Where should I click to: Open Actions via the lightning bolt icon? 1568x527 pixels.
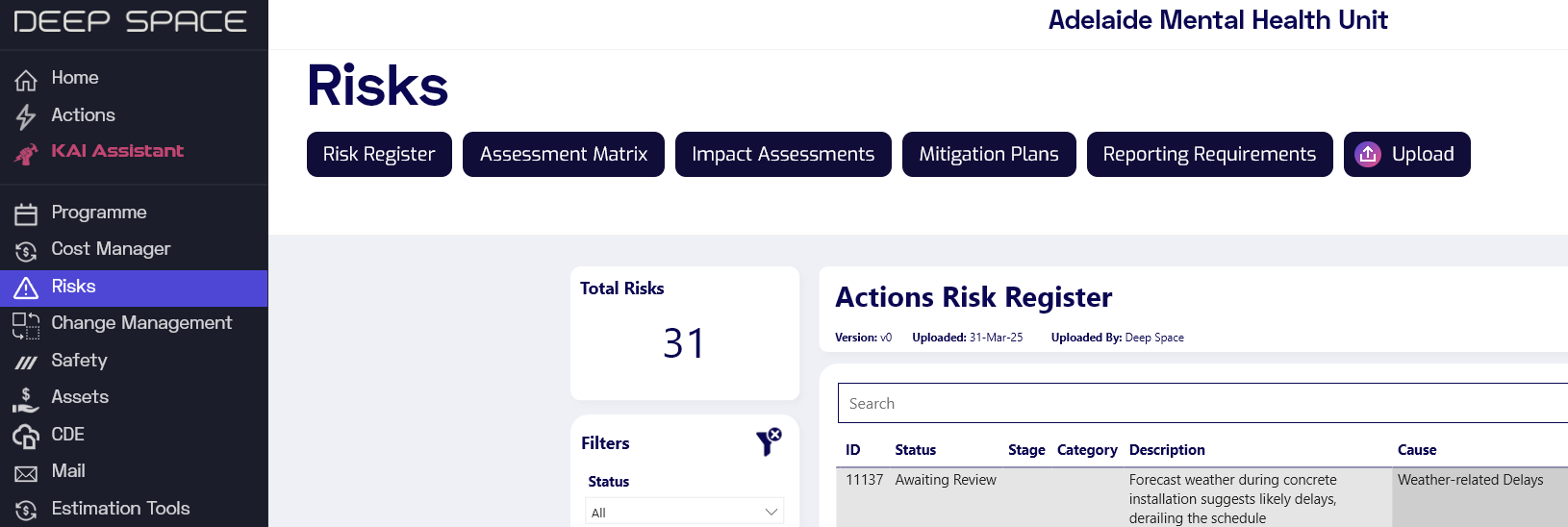[26, 116]
